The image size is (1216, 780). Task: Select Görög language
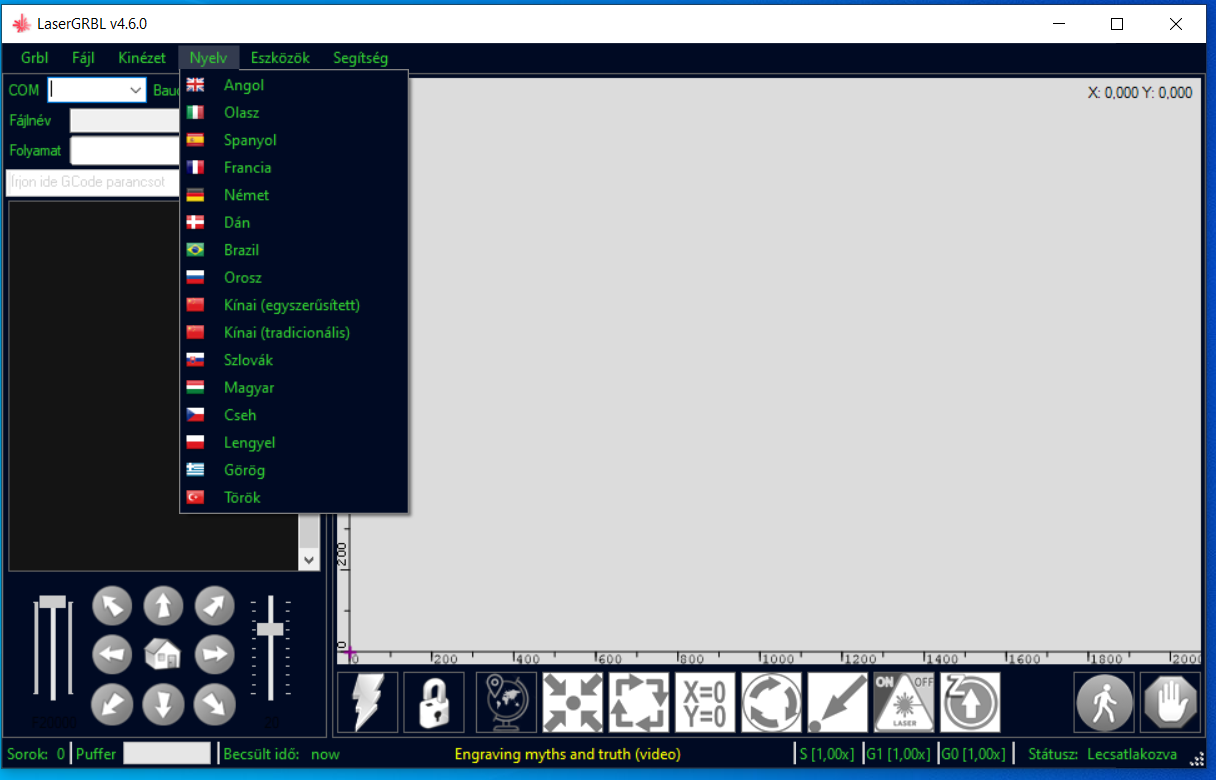(294, 470)
